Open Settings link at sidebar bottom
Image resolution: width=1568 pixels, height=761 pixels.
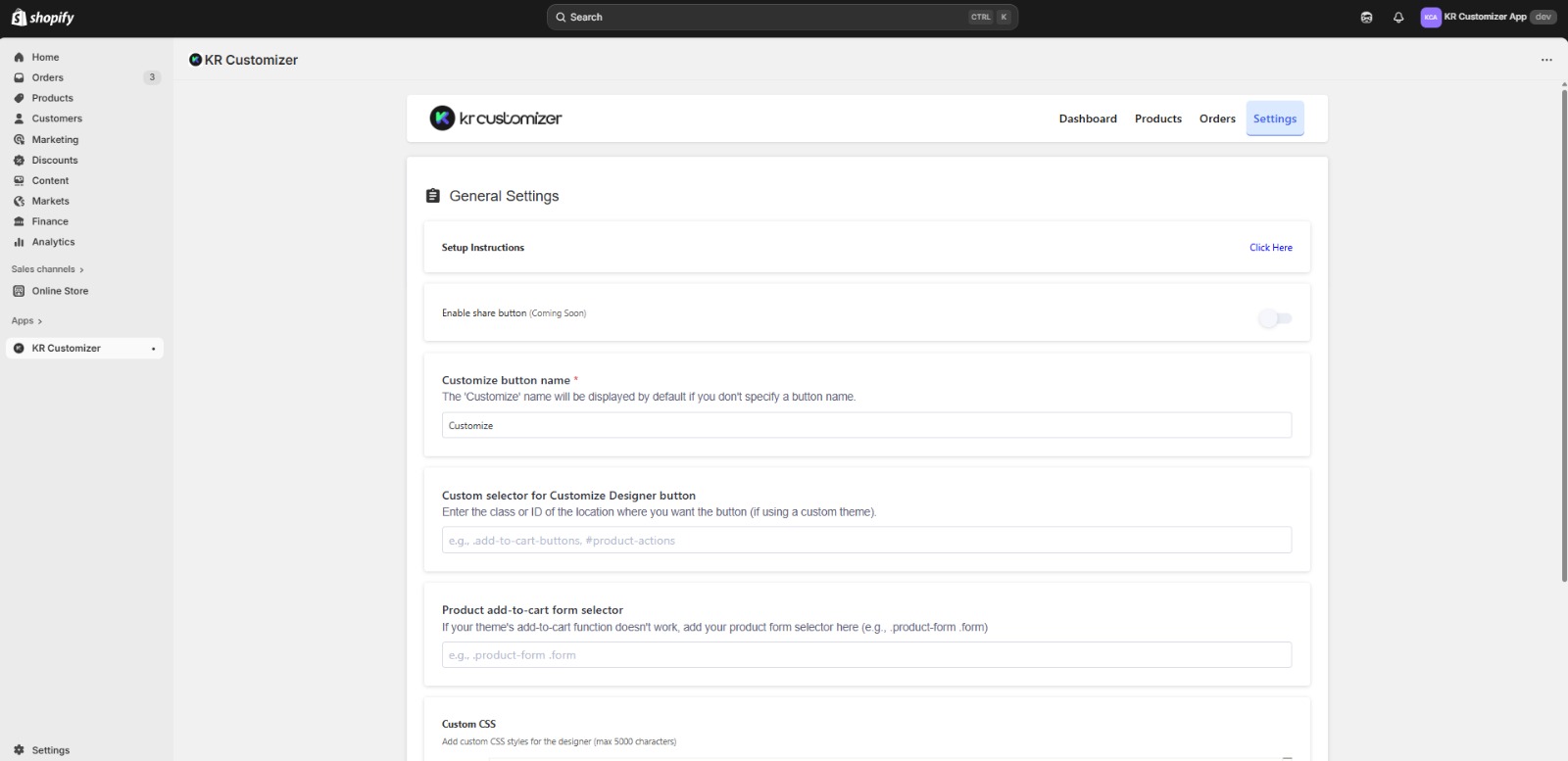pos(51,750)
